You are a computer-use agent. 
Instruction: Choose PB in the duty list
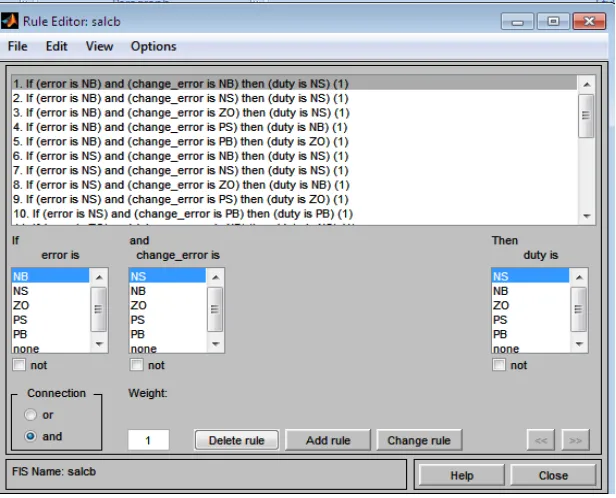(x=530, y=334)
